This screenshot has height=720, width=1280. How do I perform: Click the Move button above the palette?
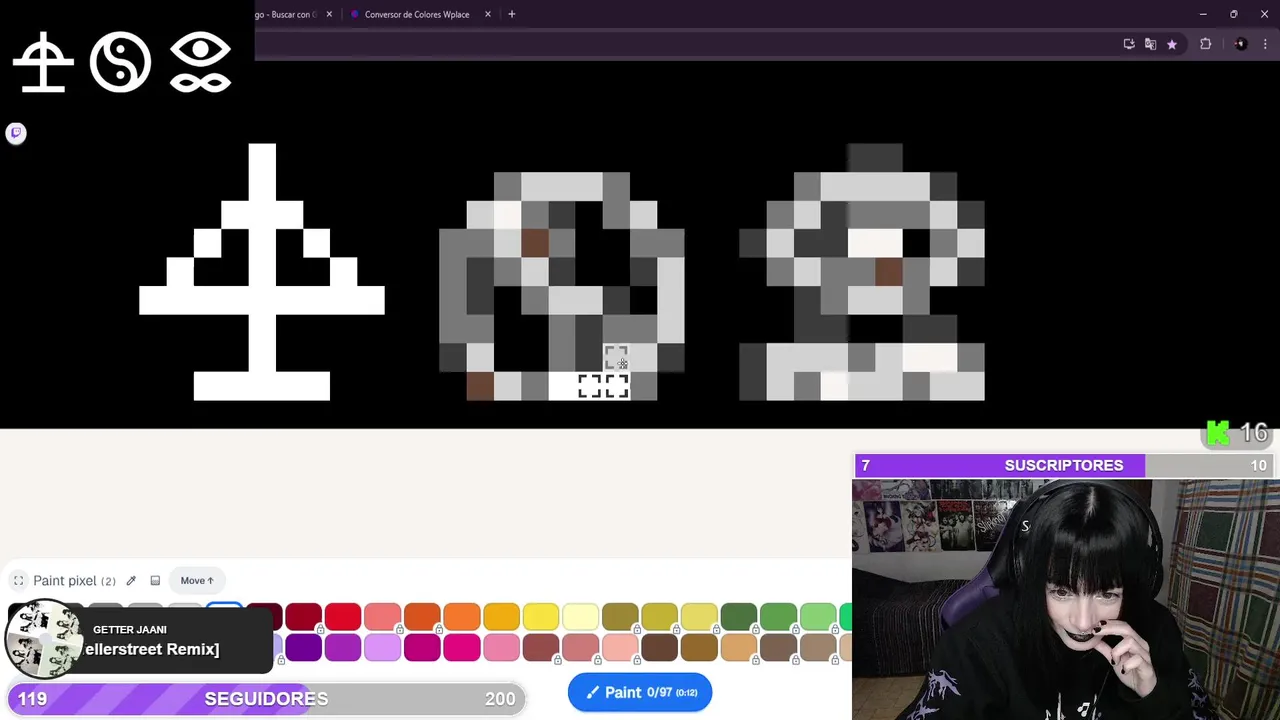pyautogui.click(x=197, y=581)
